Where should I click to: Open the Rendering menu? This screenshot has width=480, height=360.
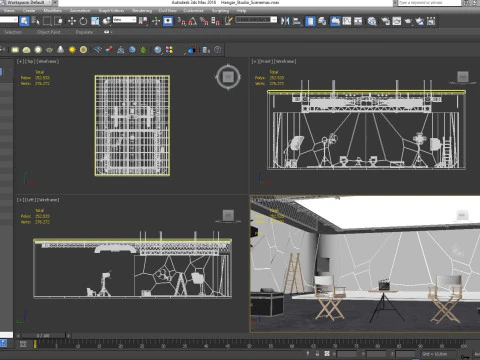(142, 11)
